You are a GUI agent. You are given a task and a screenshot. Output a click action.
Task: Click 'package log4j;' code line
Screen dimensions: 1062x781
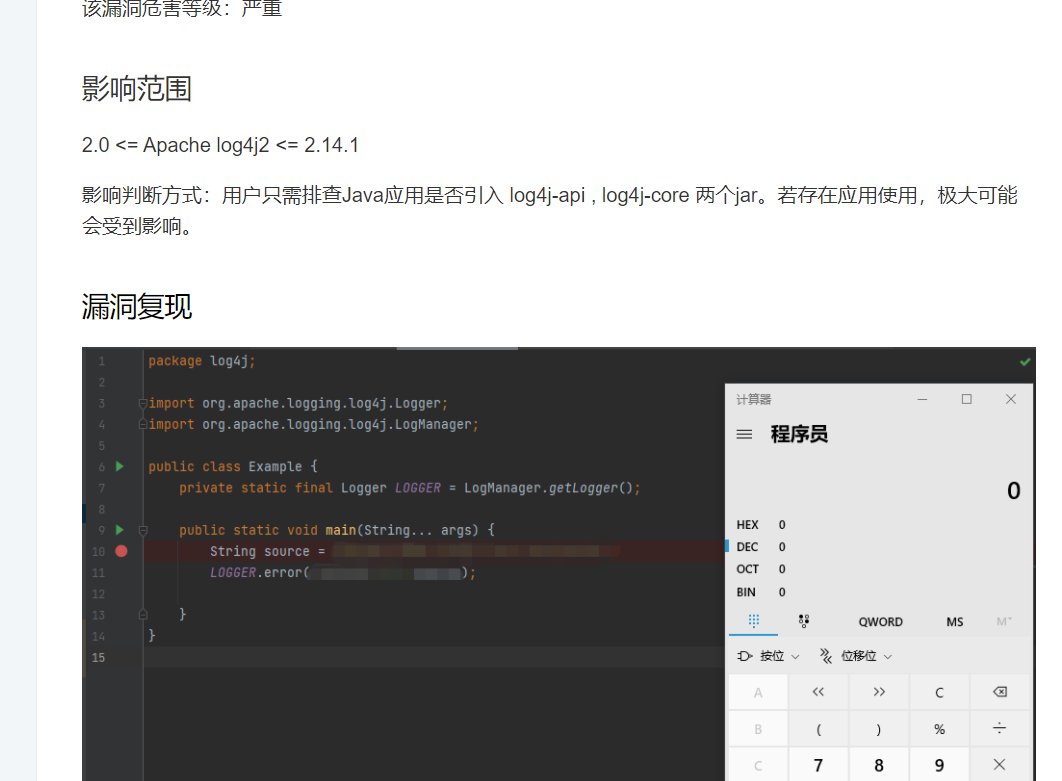202,361
